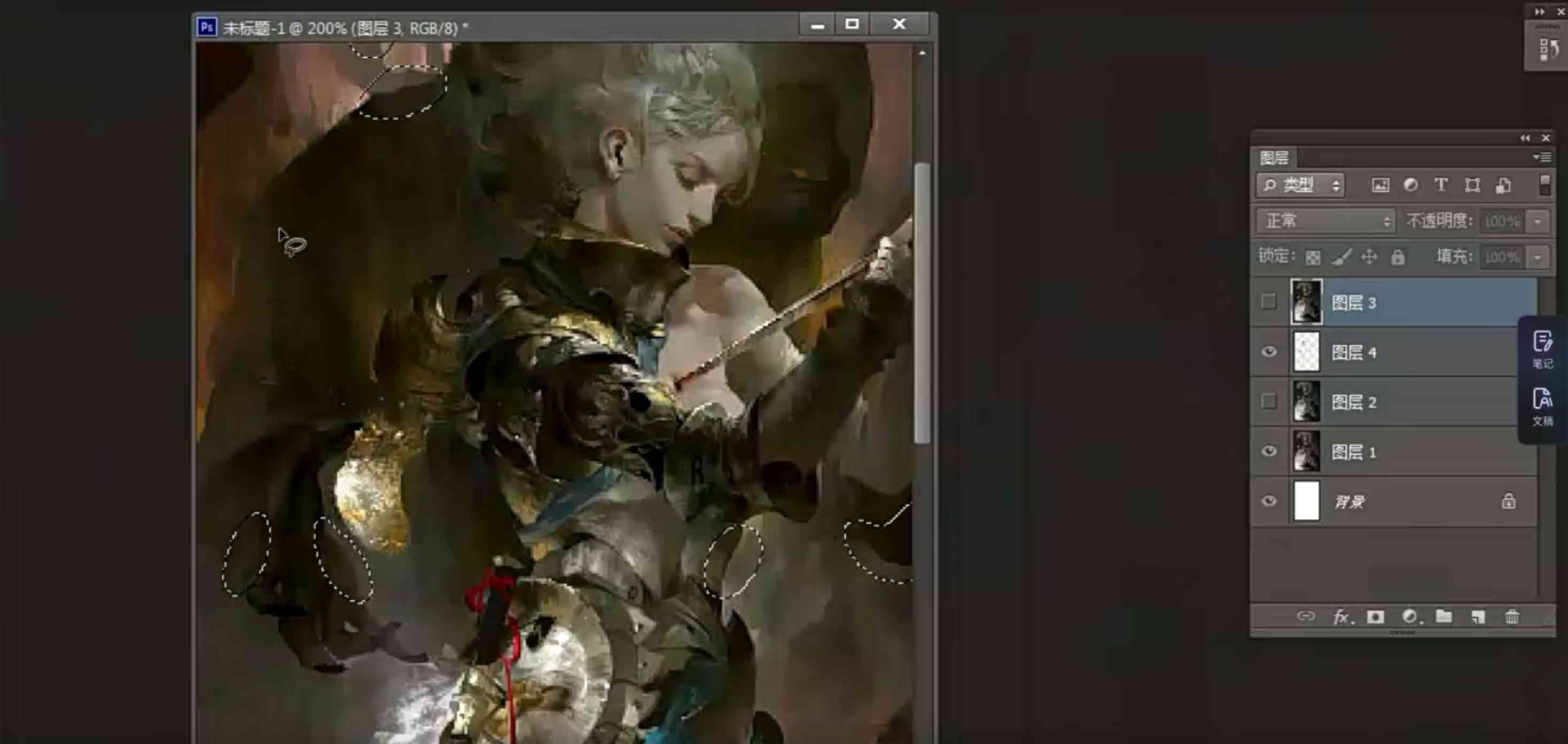Viewport: 1568px width, 744px height.
Task: Create a new layer
Action: (1478, 617)
